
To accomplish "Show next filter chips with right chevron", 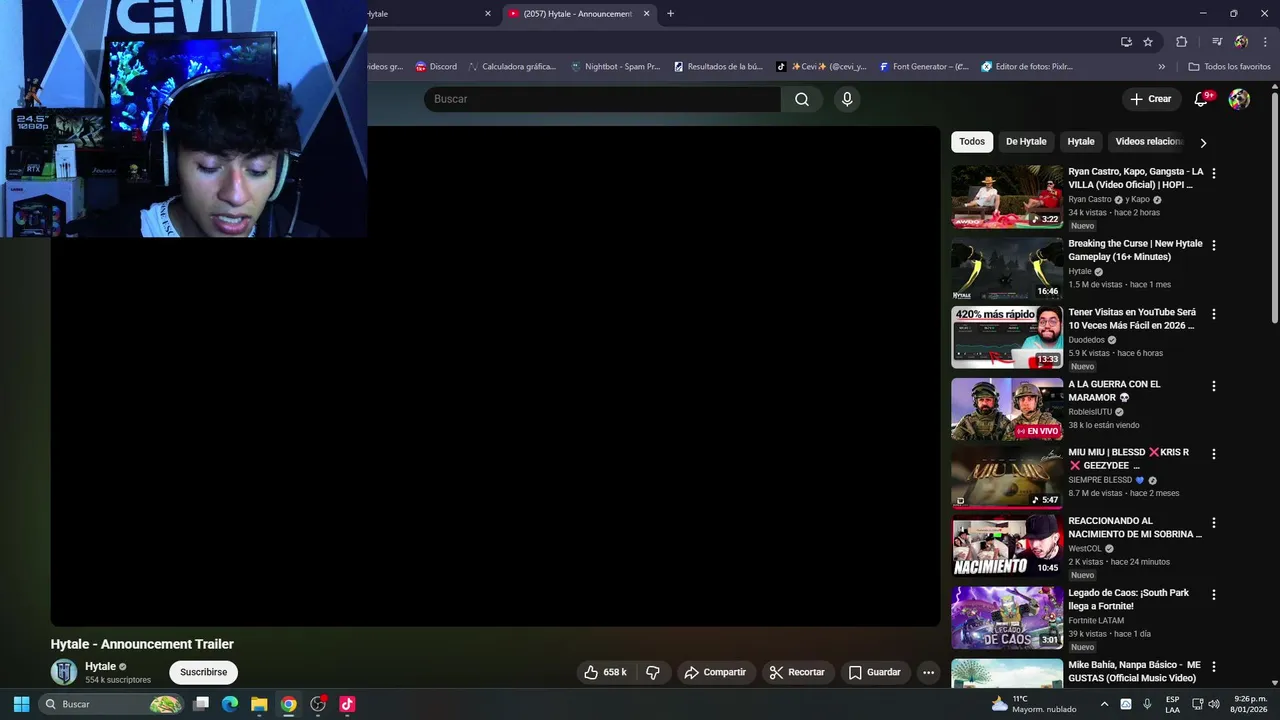I will coord(1203,142).
